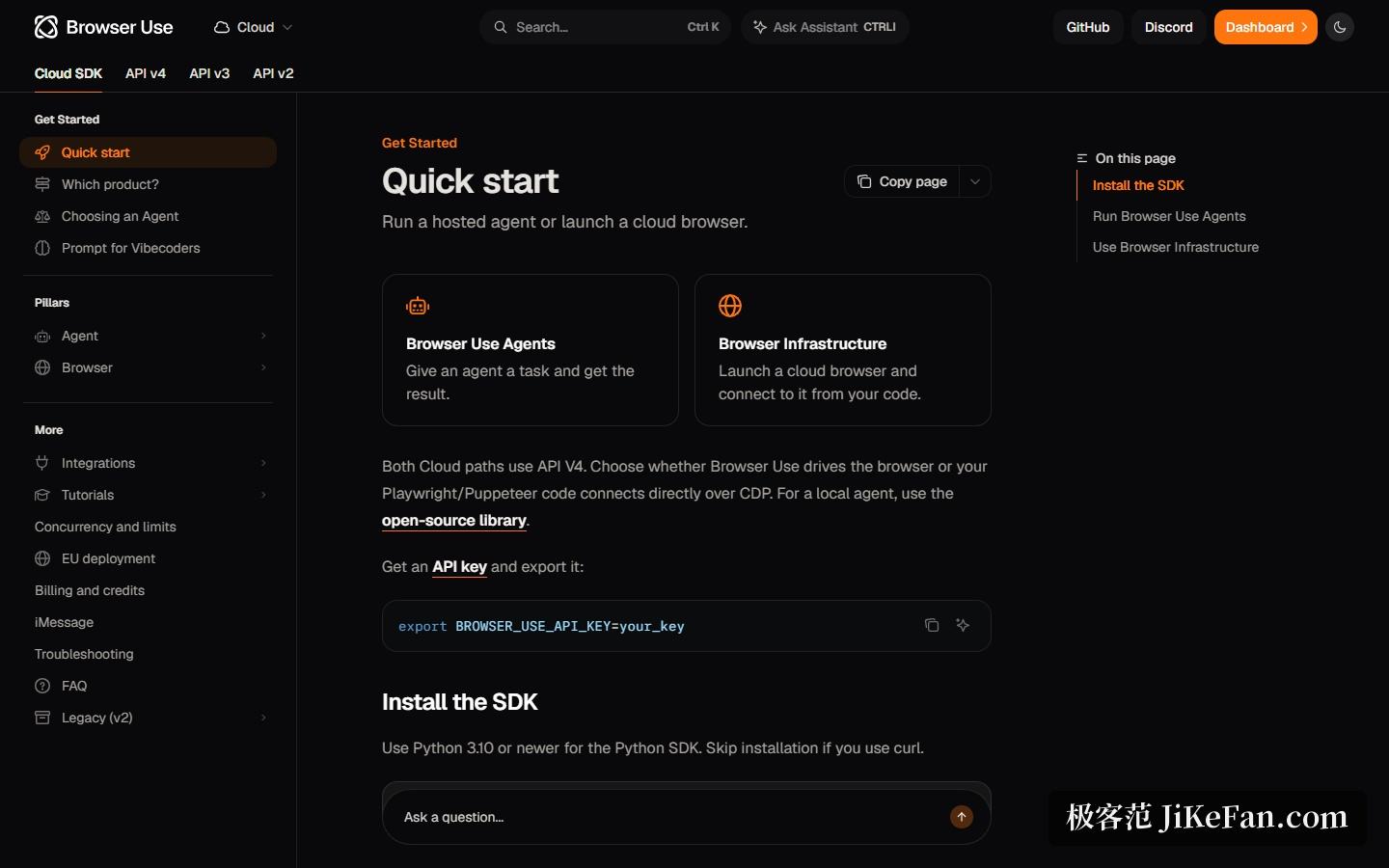Open the Copy page options dropdown arrow
The width and height of the screenshot is (1389, 868).
click(x=975, y=181)
